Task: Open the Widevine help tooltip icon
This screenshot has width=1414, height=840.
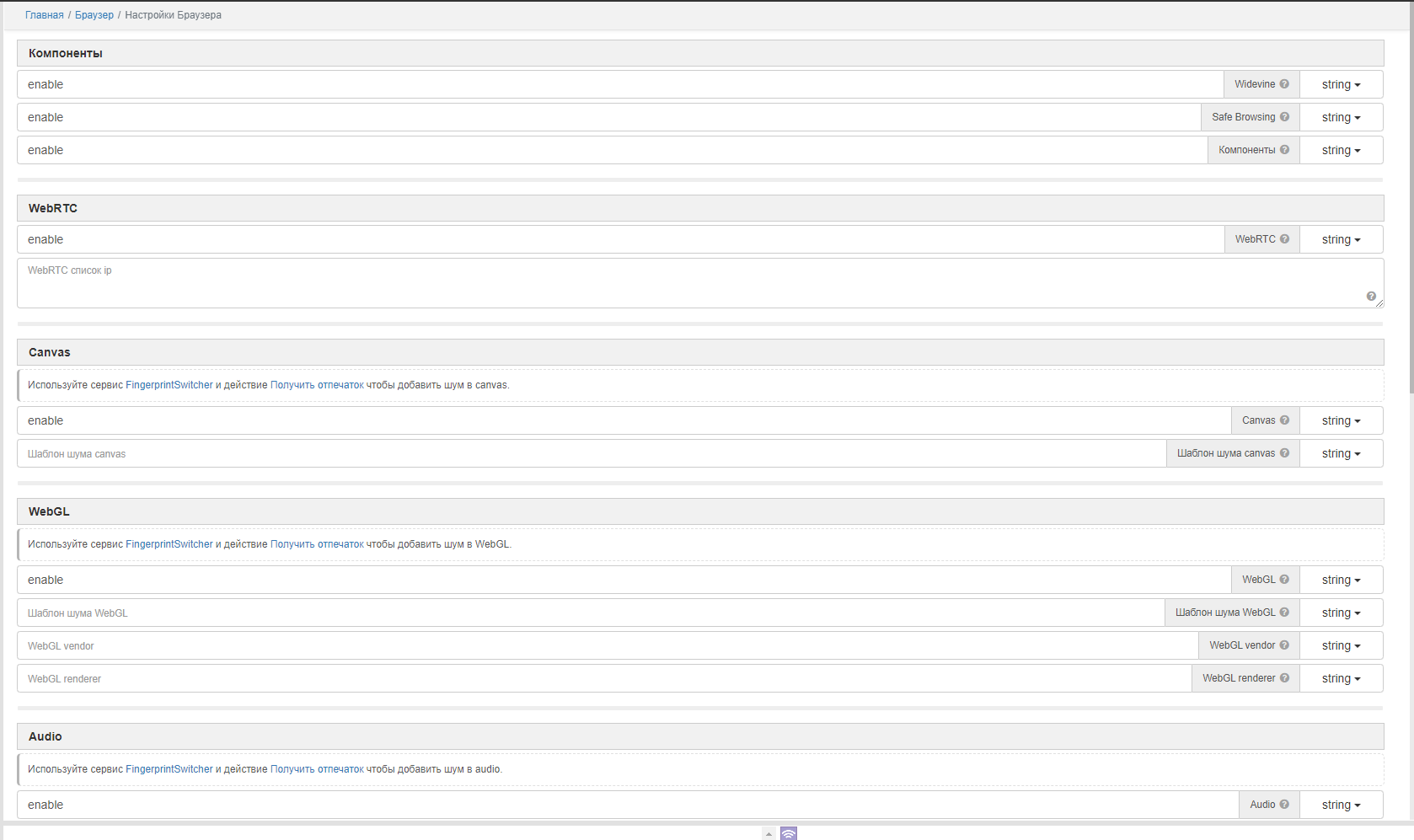Action: click(1284, 83)
